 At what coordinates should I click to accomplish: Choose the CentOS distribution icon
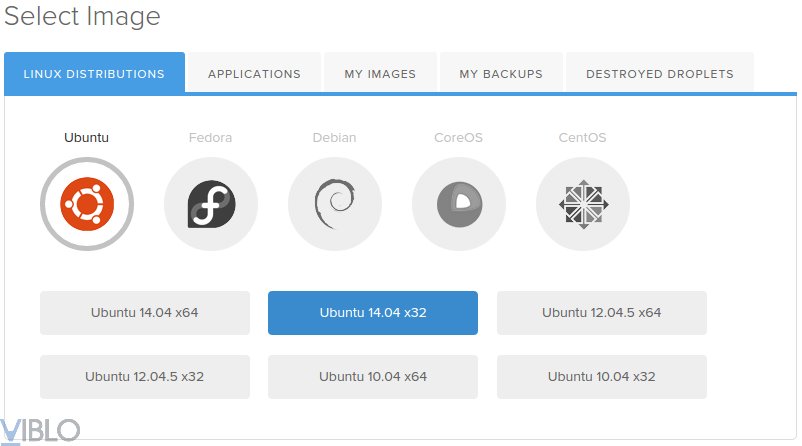point(583,204)
